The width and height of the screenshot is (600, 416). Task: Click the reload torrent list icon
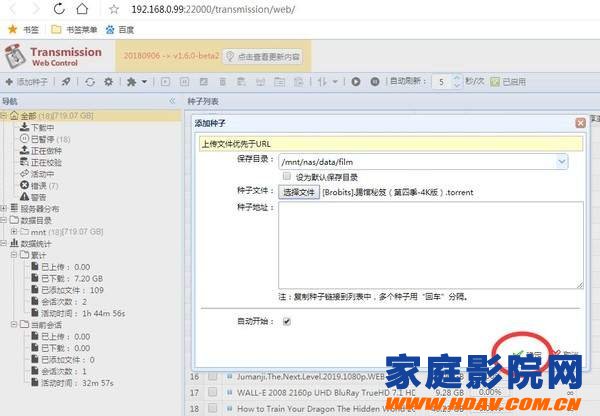click(x=90, y=82)
